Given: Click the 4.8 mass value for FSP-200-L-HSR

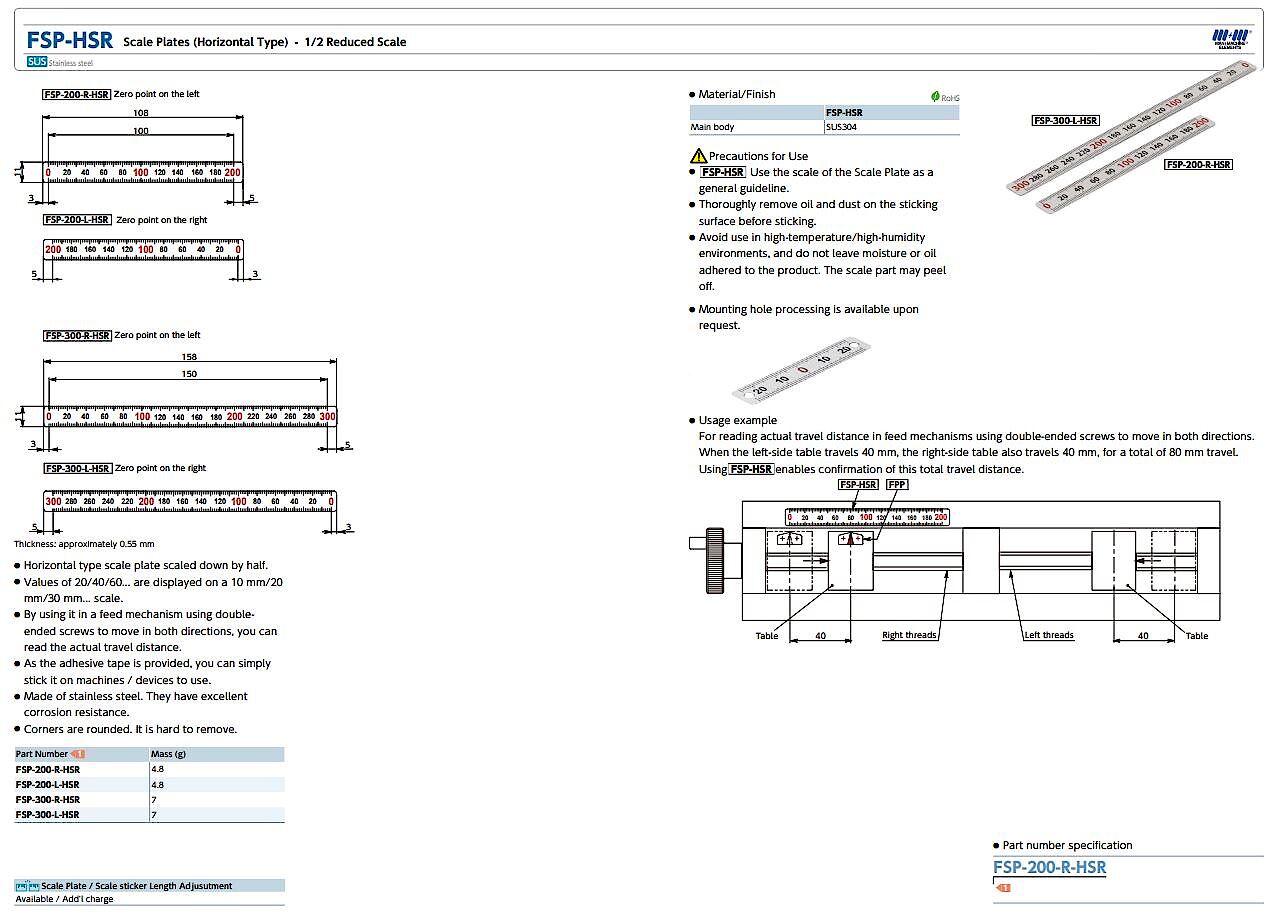Looking at the screenshot, I should [x=157, y=785].
